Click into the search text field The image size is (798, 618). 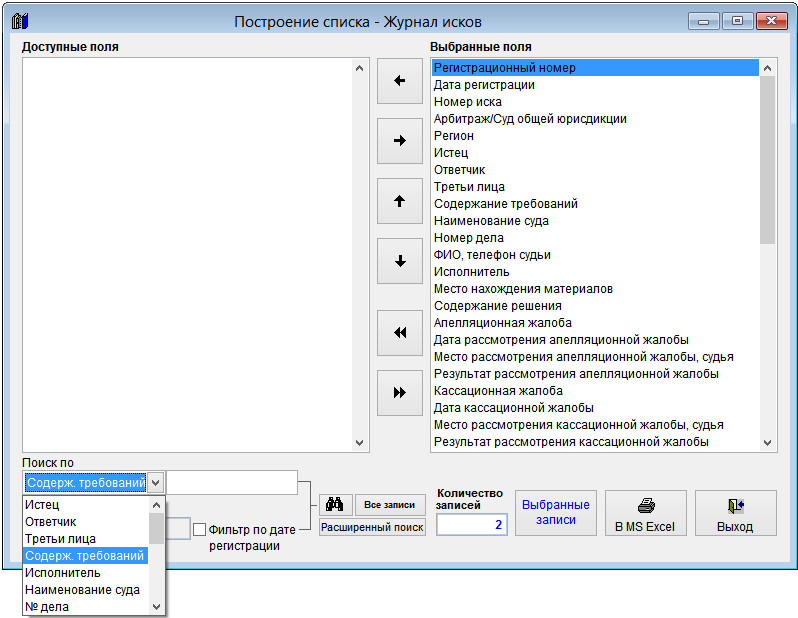[x=232, y=482]
